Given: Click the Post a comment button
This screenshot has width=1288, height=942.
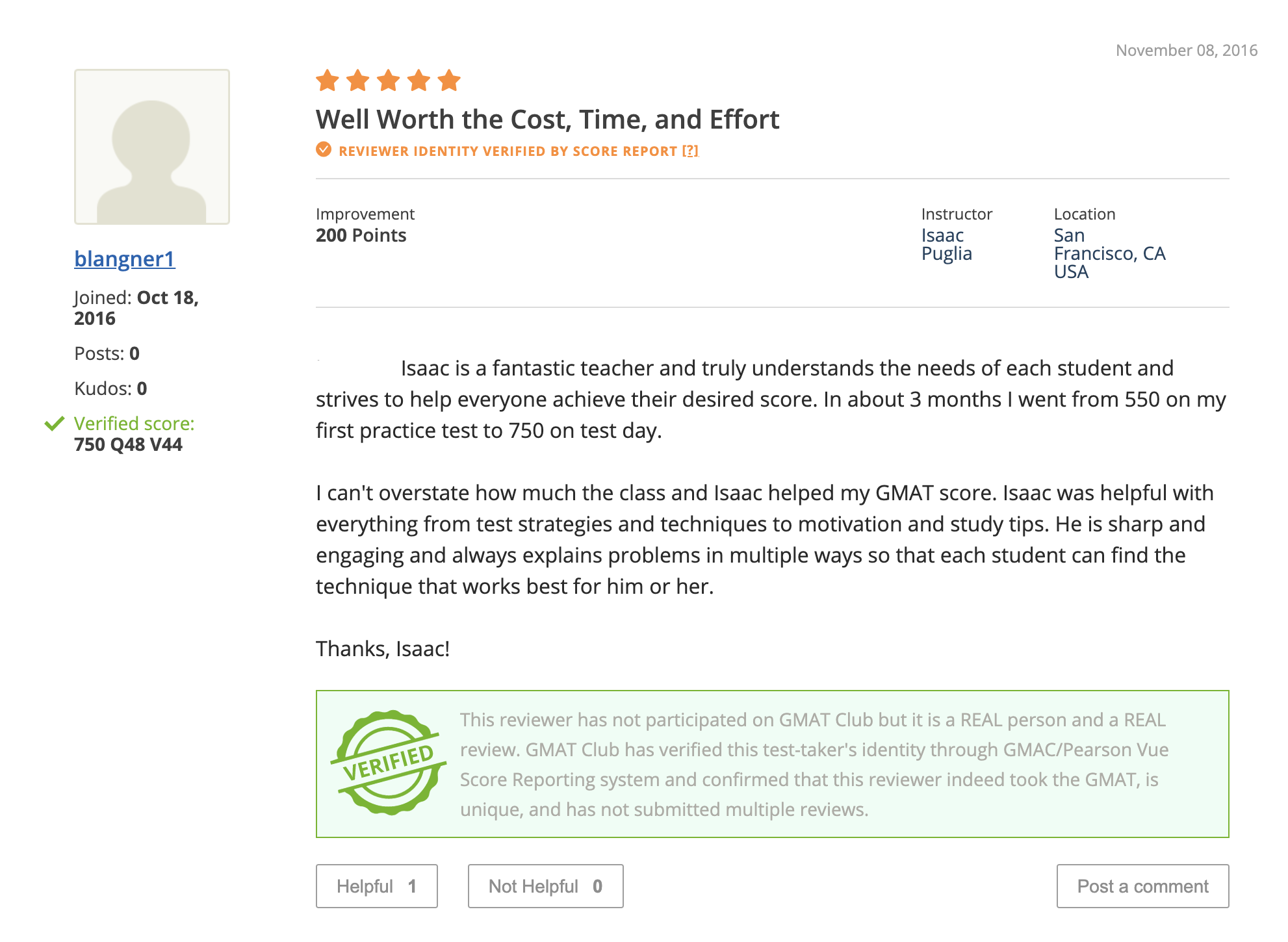Looking at the screenshot, I should (x=1142, y=886).
